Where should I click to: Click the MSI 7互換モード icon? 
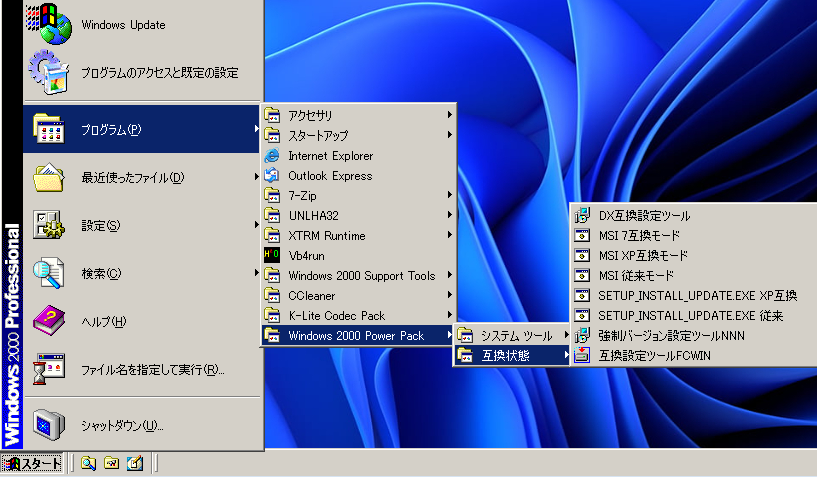pyautogui.click(x=582, y=235)
